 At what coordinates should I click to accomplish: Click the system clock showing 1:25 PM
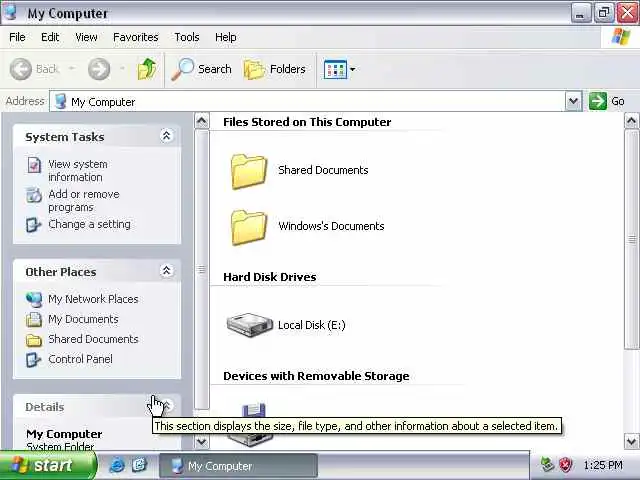click(603, 465)
